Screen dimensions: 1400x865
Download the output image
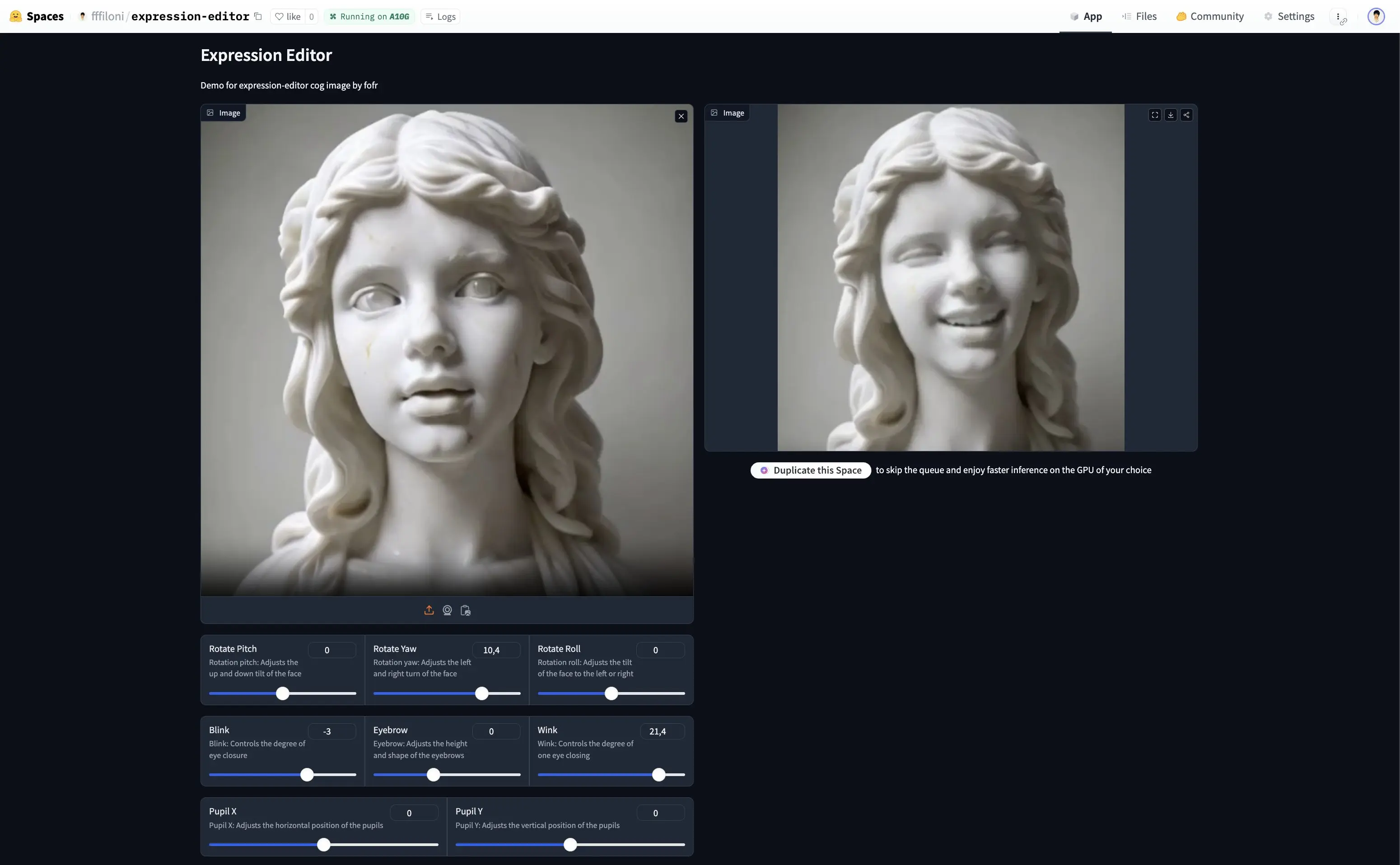(x=1171, y=115)
